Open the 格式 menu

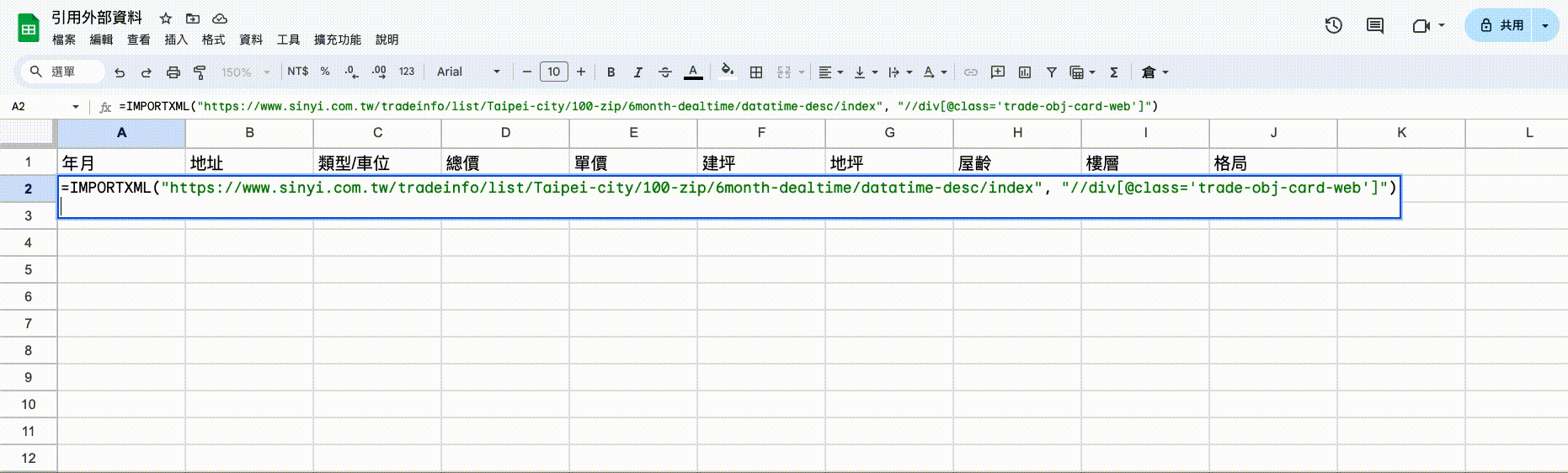pyautogui.click(x=213, y=40)
